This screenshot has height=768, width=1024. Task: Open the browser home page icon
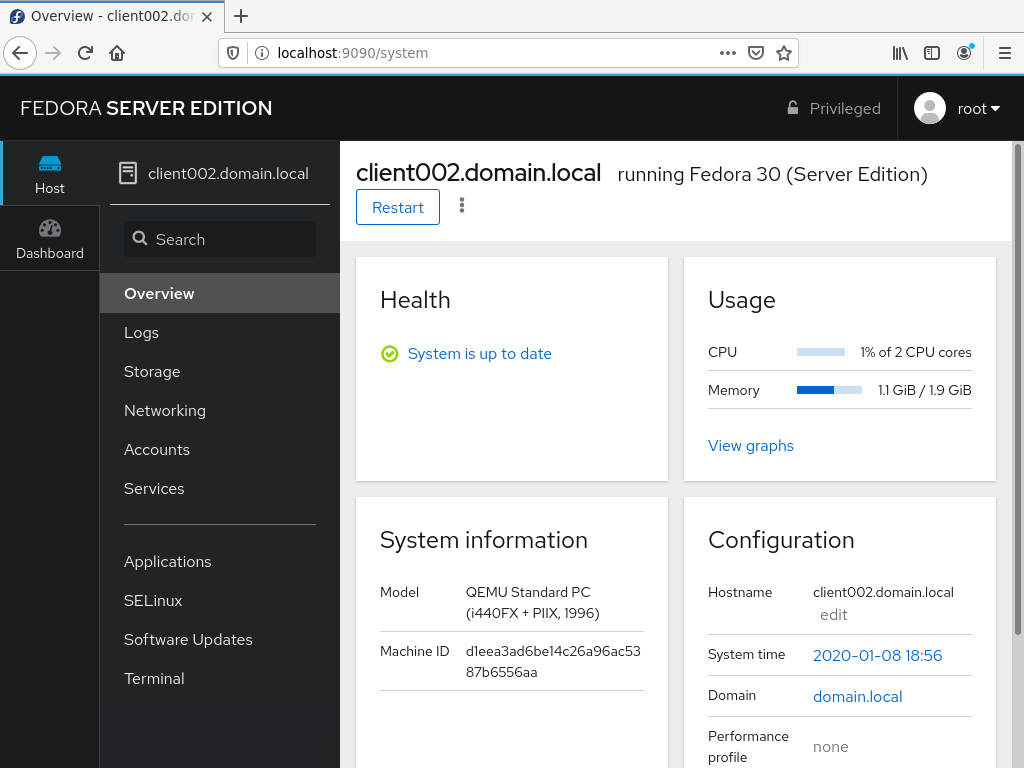pos(117,53)
